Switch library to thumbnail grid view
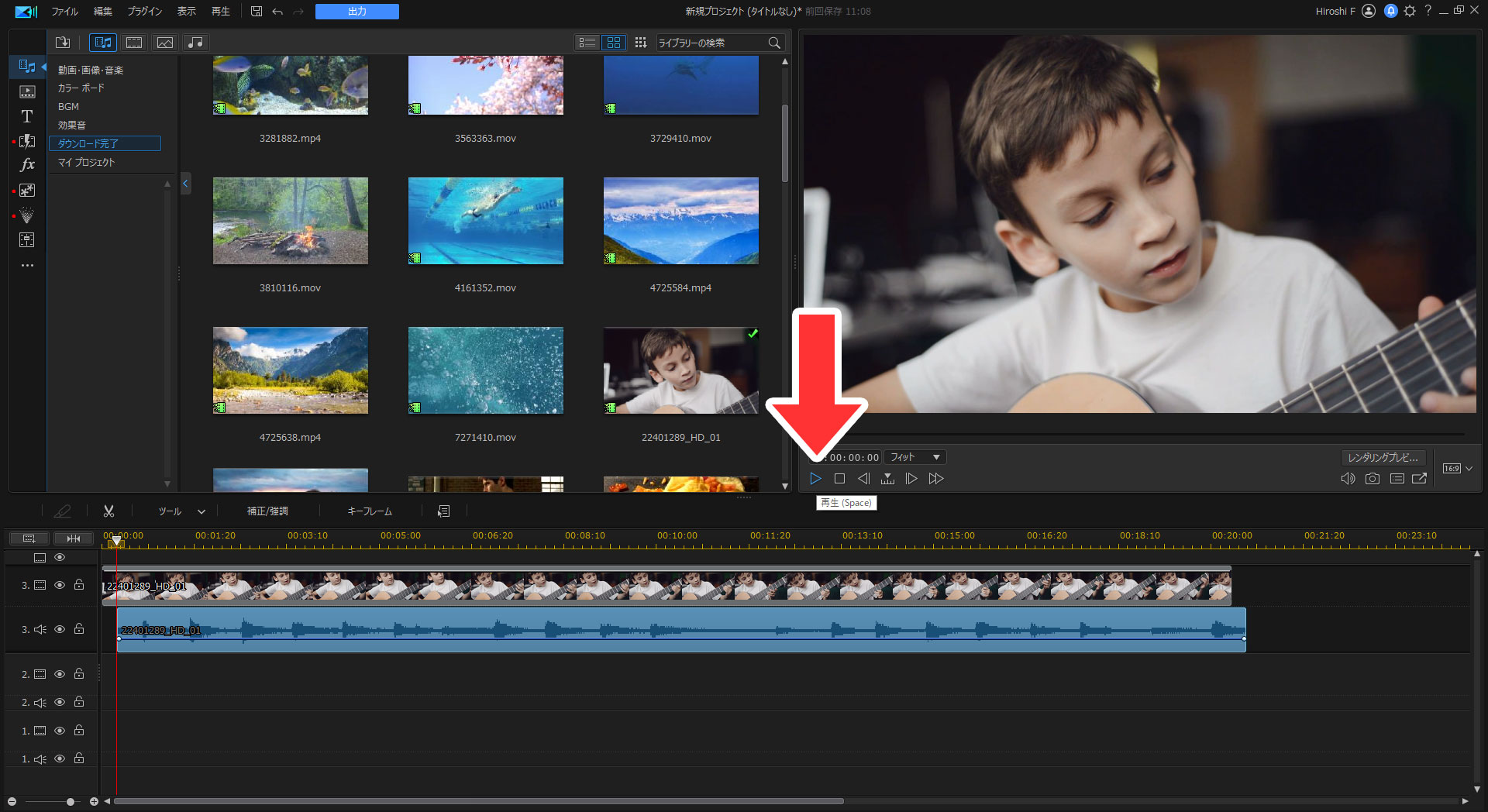The width and height of the screenshot is (1488, 812). point(614,43)
